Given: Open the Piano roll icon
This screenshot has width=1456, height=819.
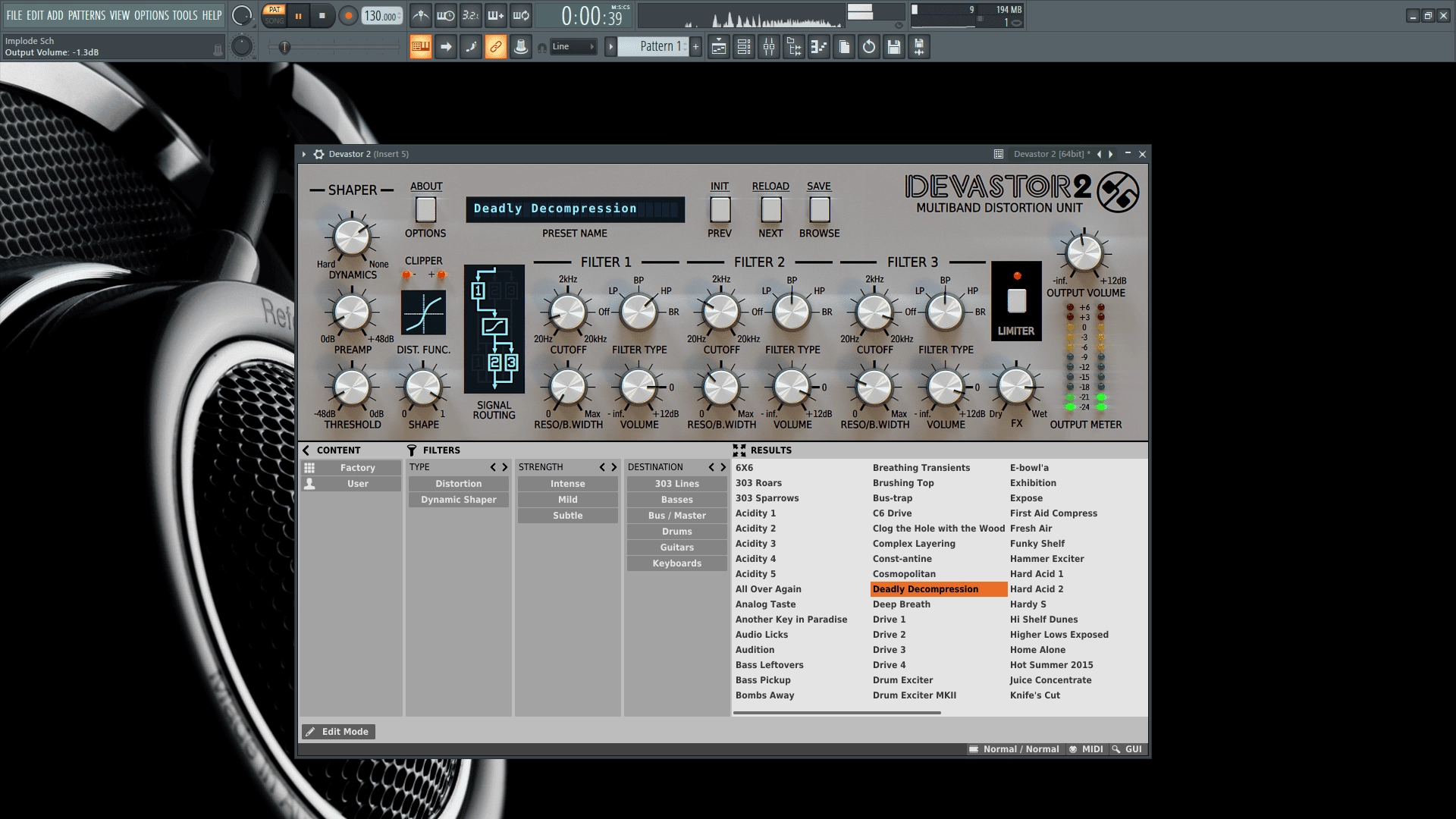Looking at the screenshot, I should coord(819,47).
